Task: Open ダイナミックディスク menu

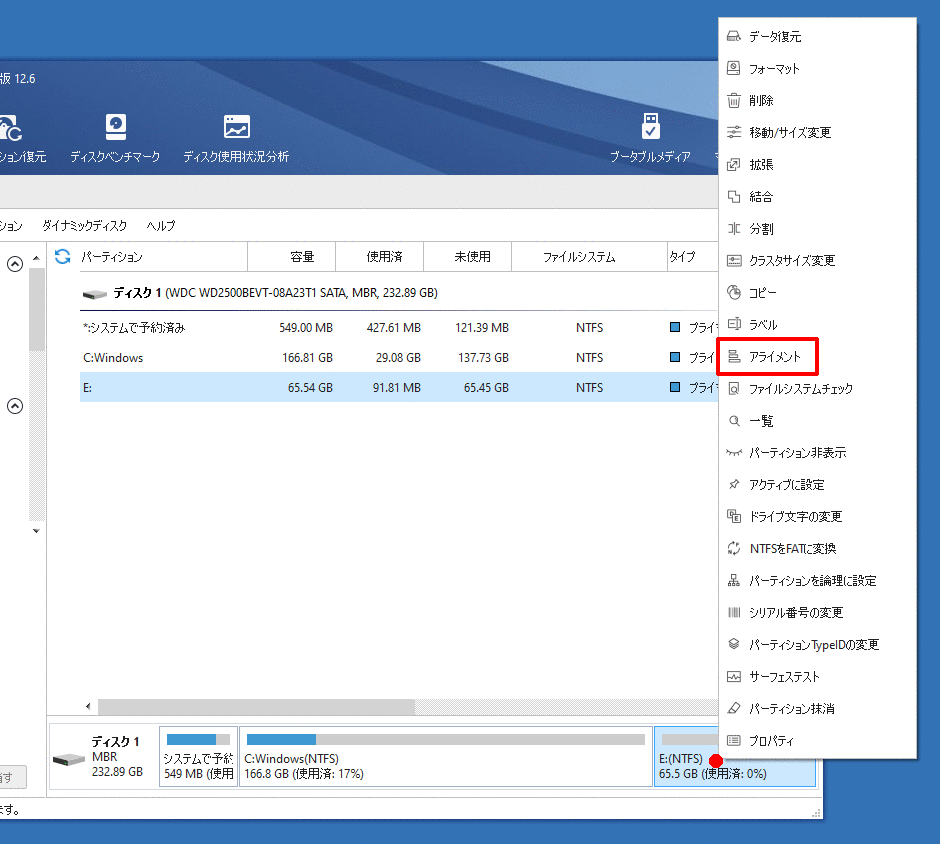Action: (x=84, y=226)
